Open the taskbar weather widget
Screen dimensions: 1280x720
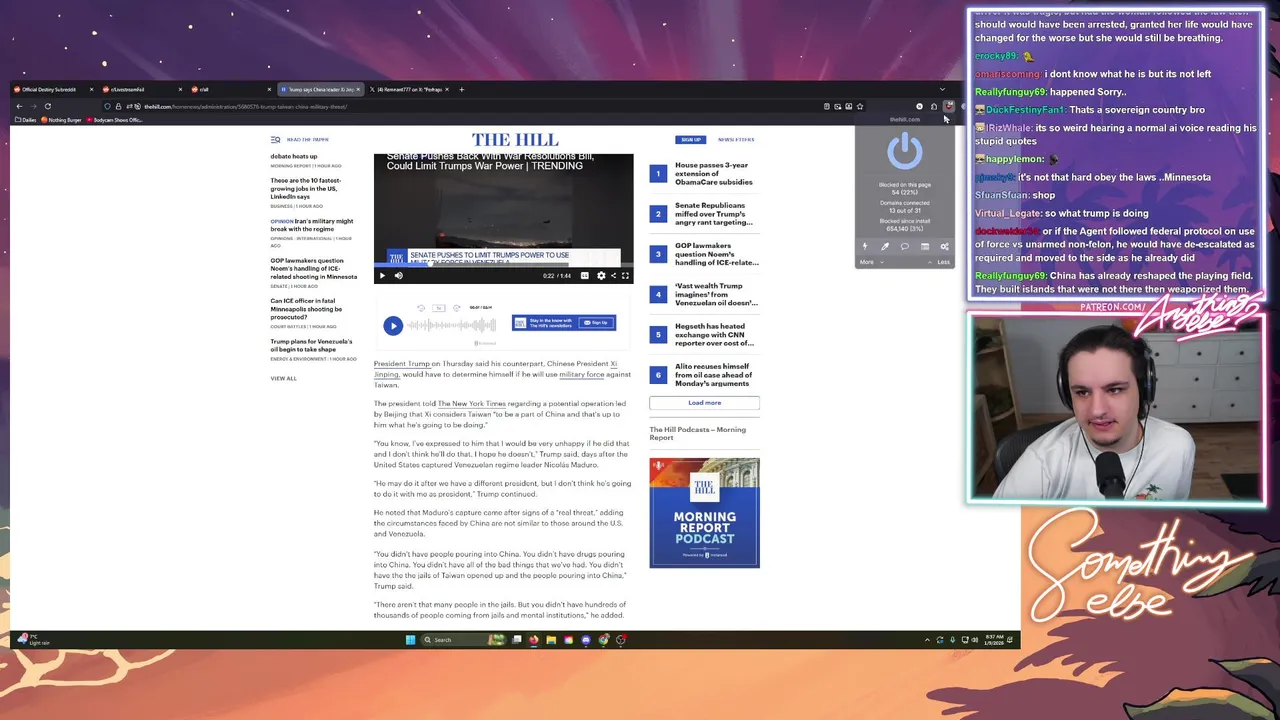[34, 639]
